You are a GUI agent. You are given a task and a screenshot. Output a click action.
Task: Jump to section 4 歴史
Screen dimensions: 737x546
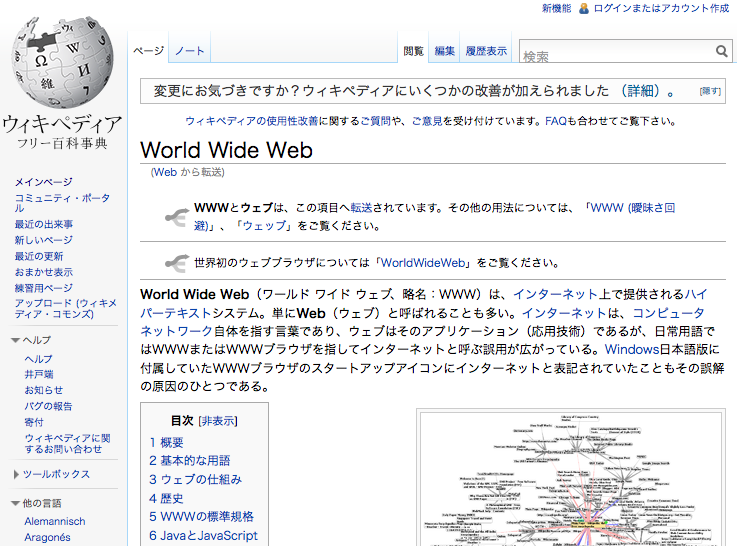pos(166,498)
